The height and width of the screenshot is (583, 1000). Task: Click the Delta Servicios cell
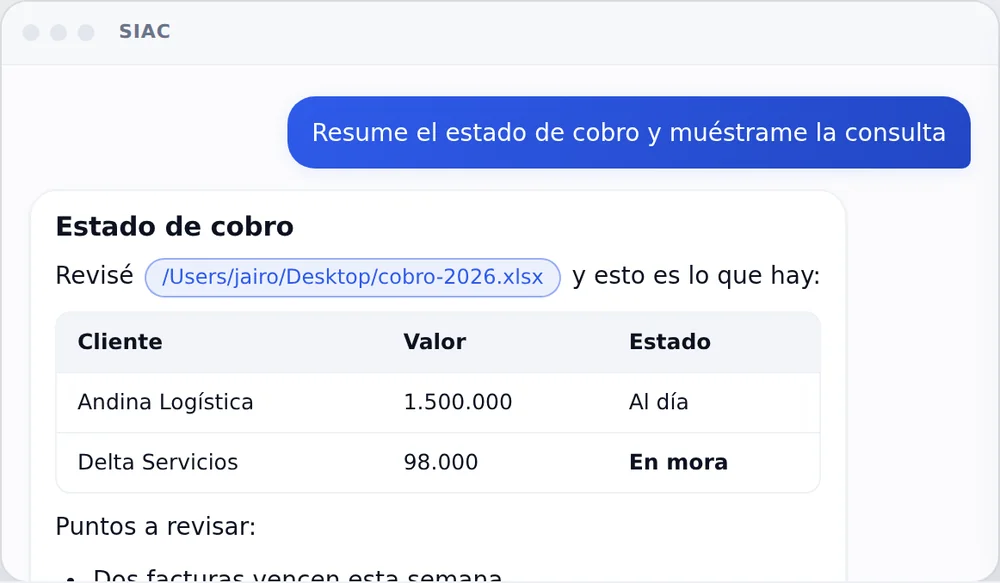pos(158,462)
